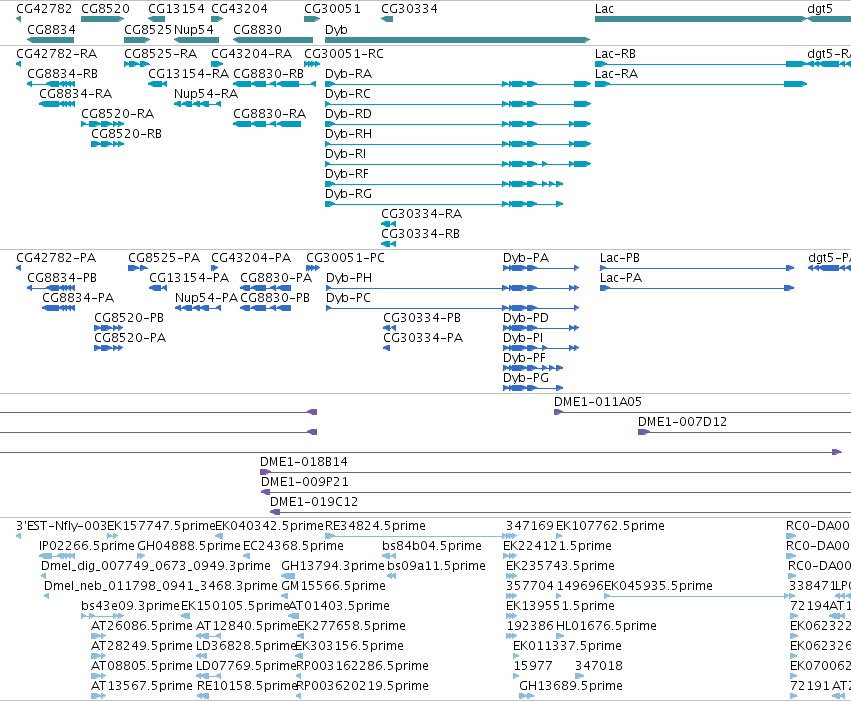Select protein Lac-PA label
This screenshot has height=701, width=851.
[620, 278]
